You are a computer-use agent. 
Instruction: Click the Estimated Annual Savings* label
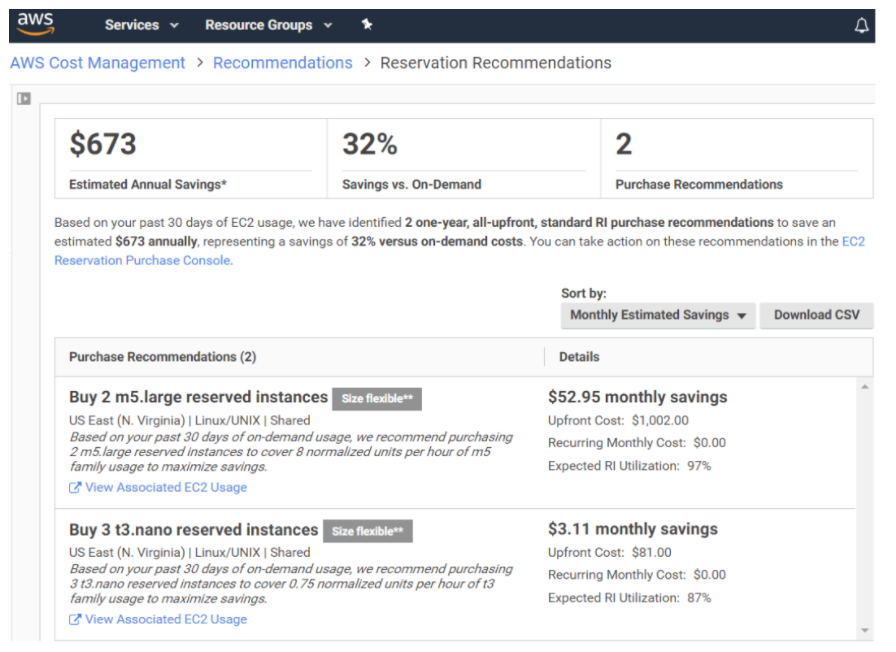pos(148,185)
